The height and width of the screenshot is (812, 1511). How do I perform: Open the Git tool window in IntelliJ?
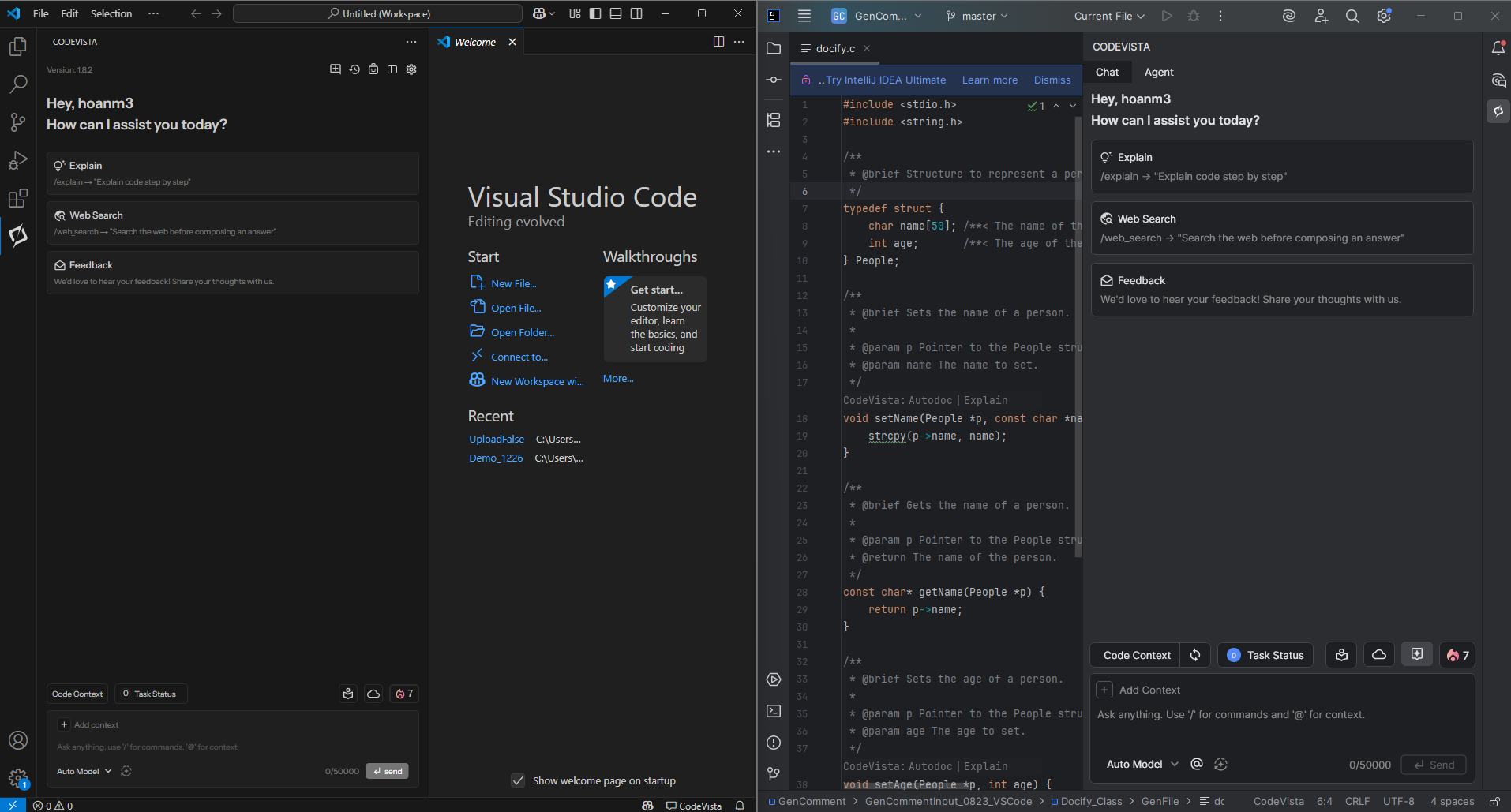774,774
